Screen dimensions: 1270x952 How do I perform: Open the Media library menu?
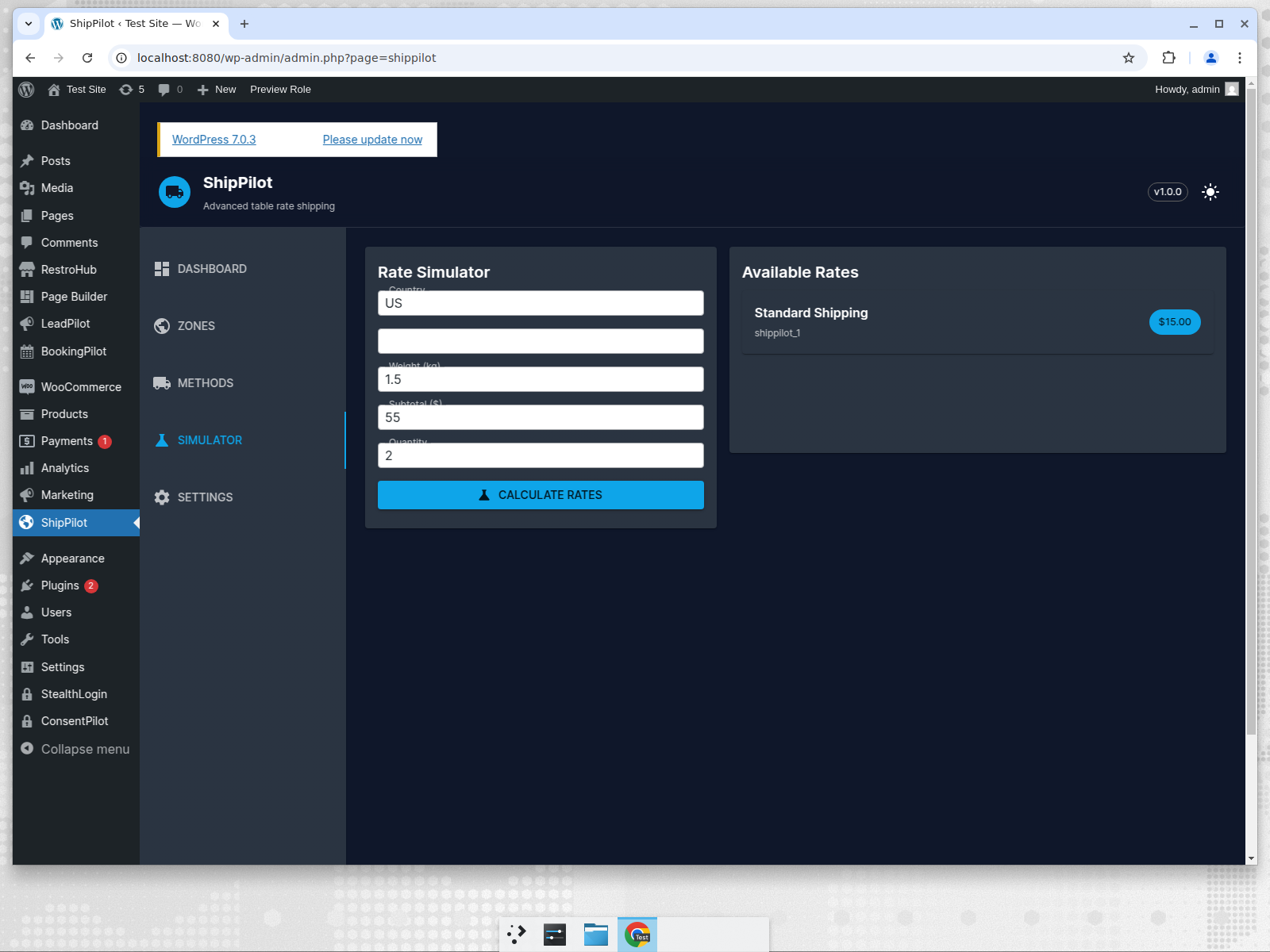pyautogui.click(x=76, y=188)
